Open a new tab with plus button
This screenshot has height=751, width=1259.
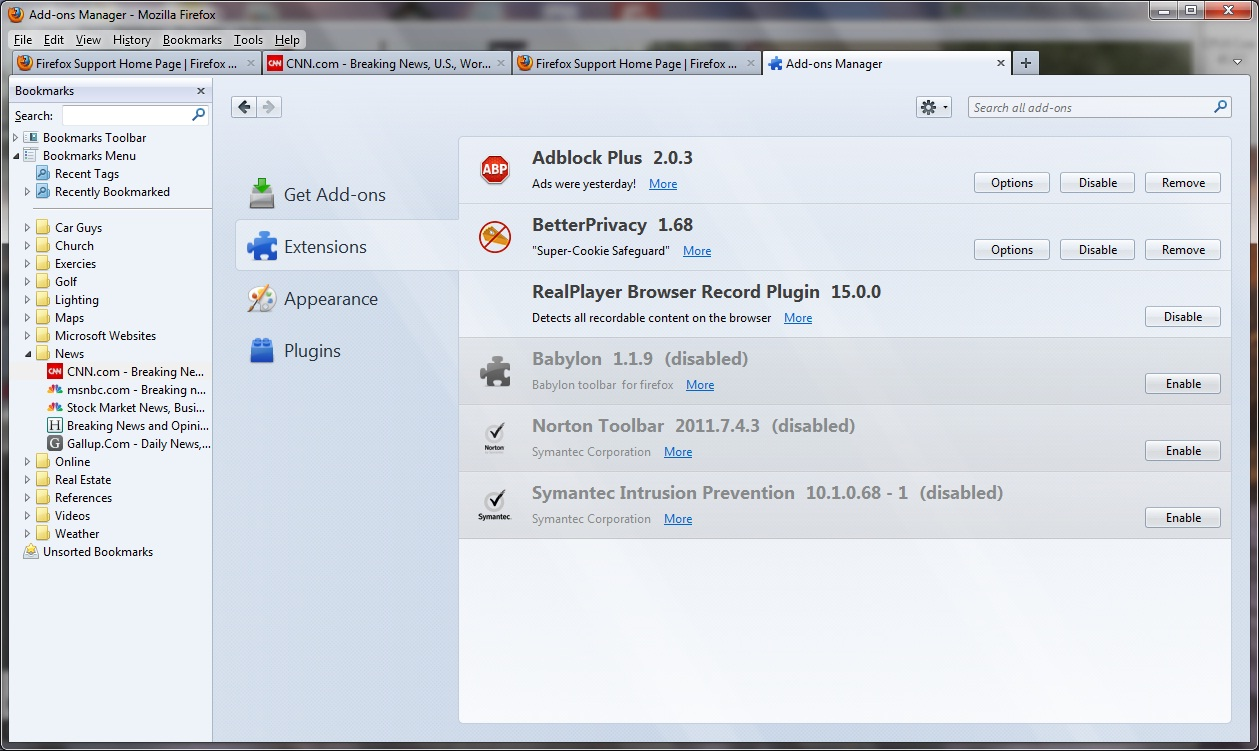1025,63
